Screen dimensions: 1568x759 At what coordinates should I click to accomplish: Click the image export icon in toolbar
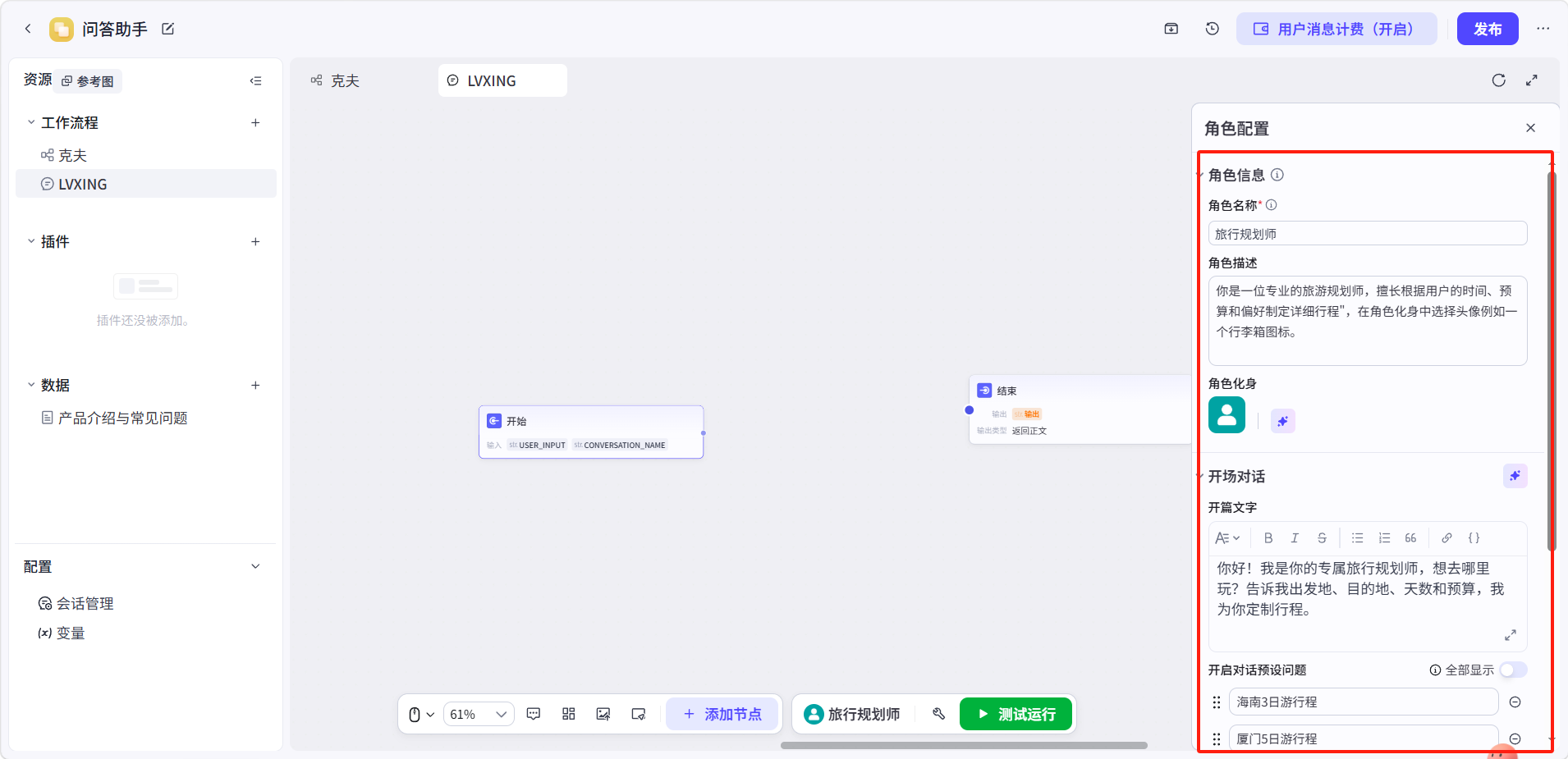(x=603, y=714)
